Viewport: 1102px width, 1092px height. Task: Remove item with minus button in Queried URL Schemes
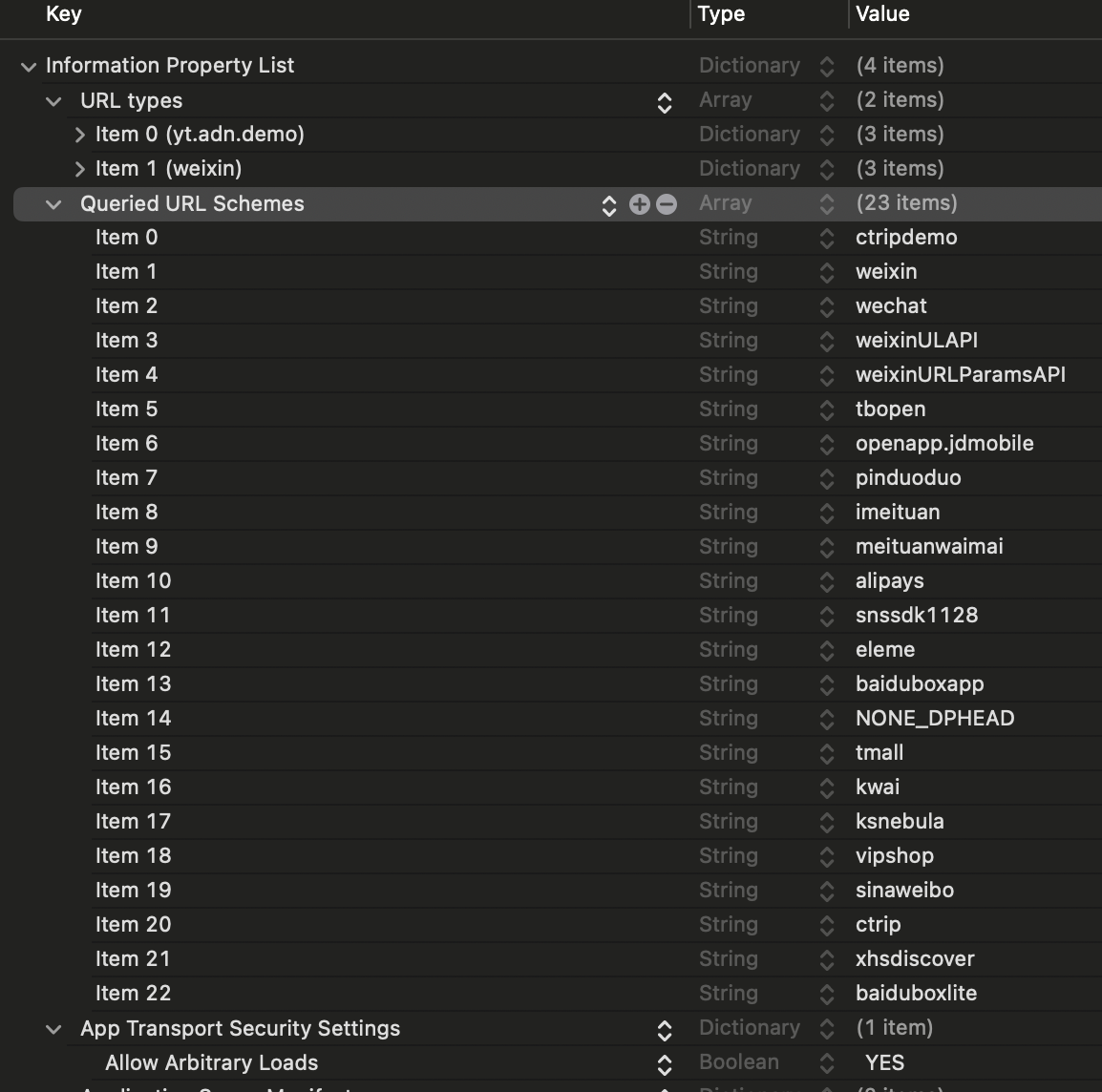pos(667,203)
